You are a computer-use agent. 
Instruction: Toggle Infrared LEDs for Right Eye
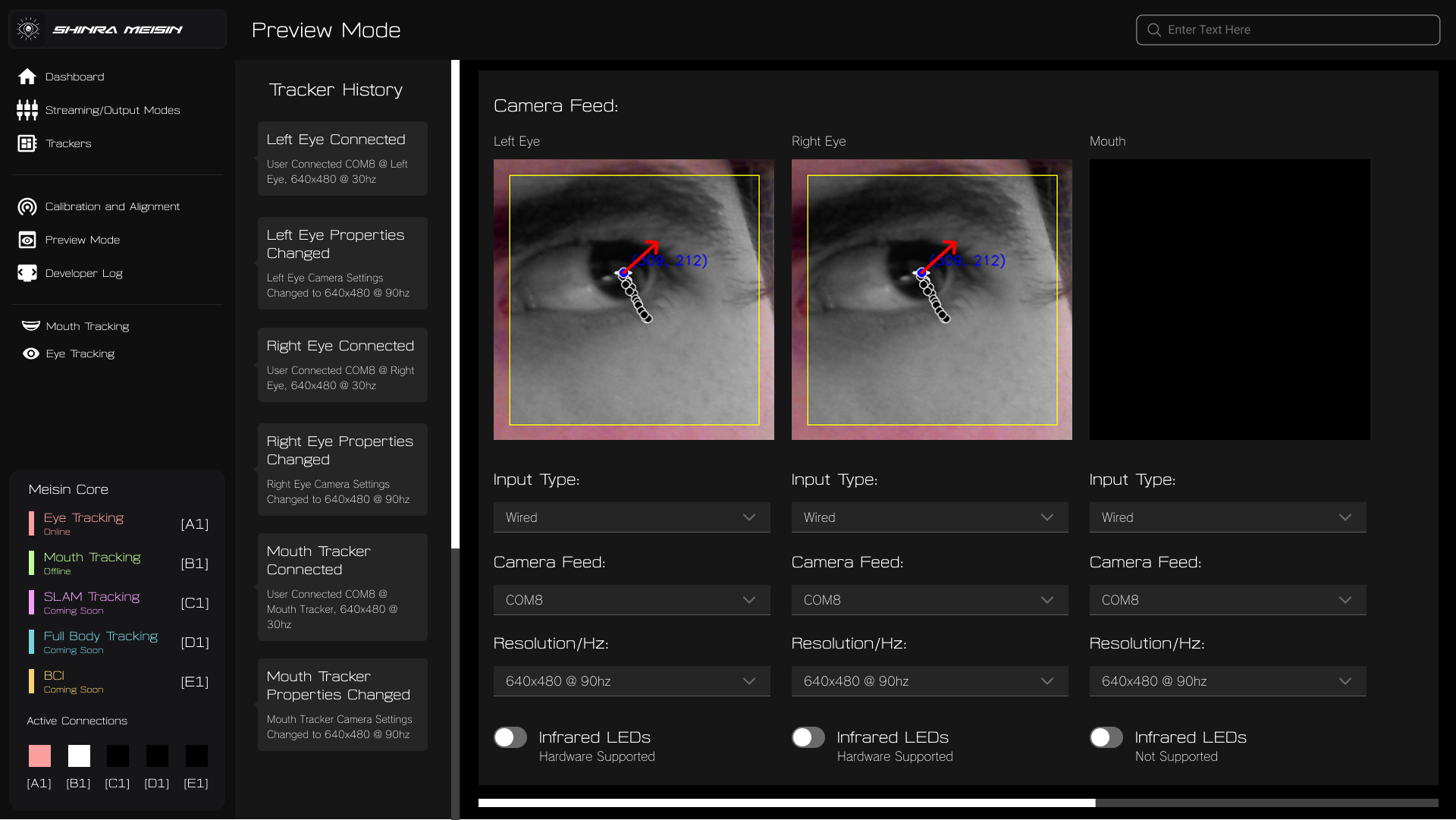(808, 737)
